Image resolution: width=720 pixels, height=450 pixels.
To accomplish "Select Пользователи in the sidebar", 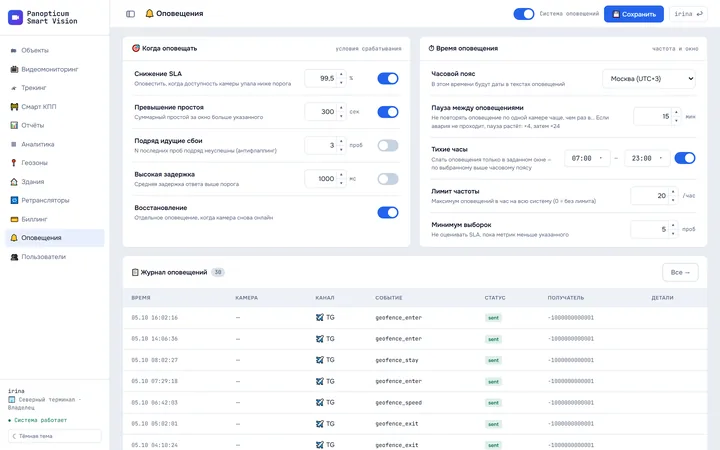I will (x=55, y=257).
